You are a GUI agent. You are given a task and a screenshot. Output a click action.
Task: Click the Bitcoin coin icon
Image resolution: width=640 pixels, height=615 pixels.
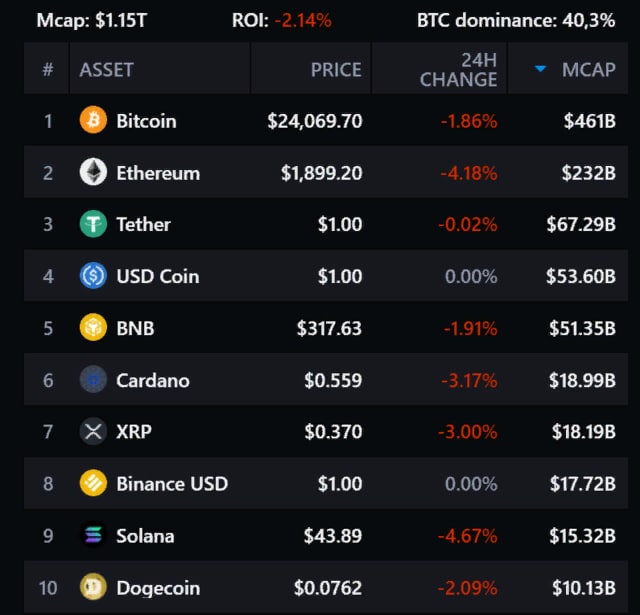coord(93,121)
